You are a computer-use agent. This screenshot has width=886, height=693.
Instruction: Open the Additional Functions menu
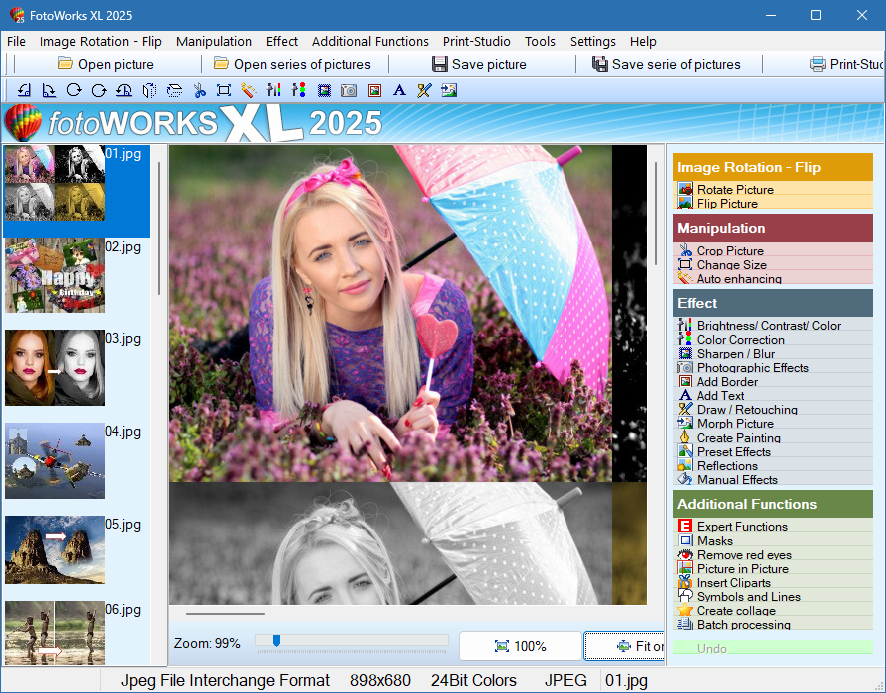[370, 41]
